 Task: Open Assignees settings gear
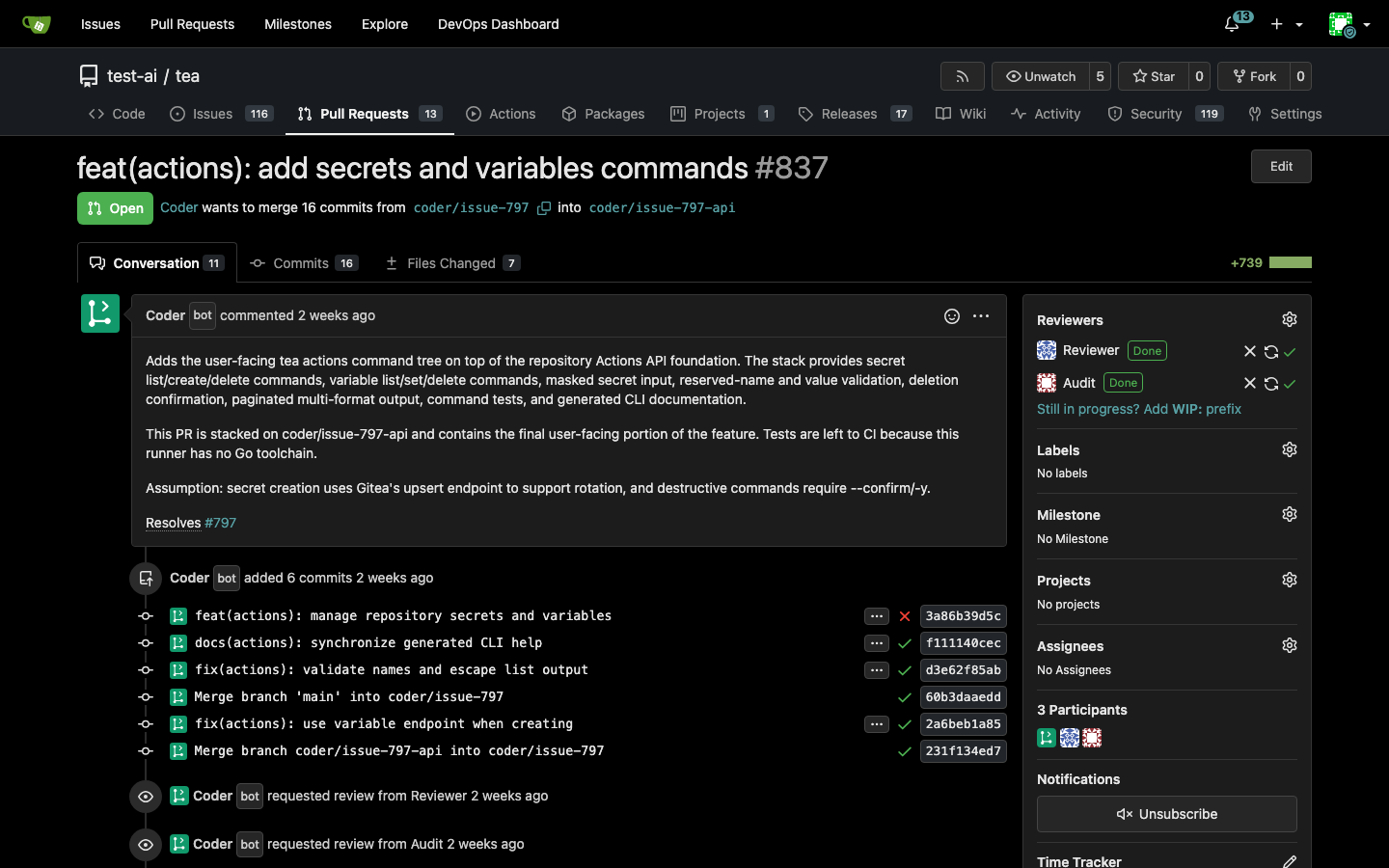coord(1290,645)
